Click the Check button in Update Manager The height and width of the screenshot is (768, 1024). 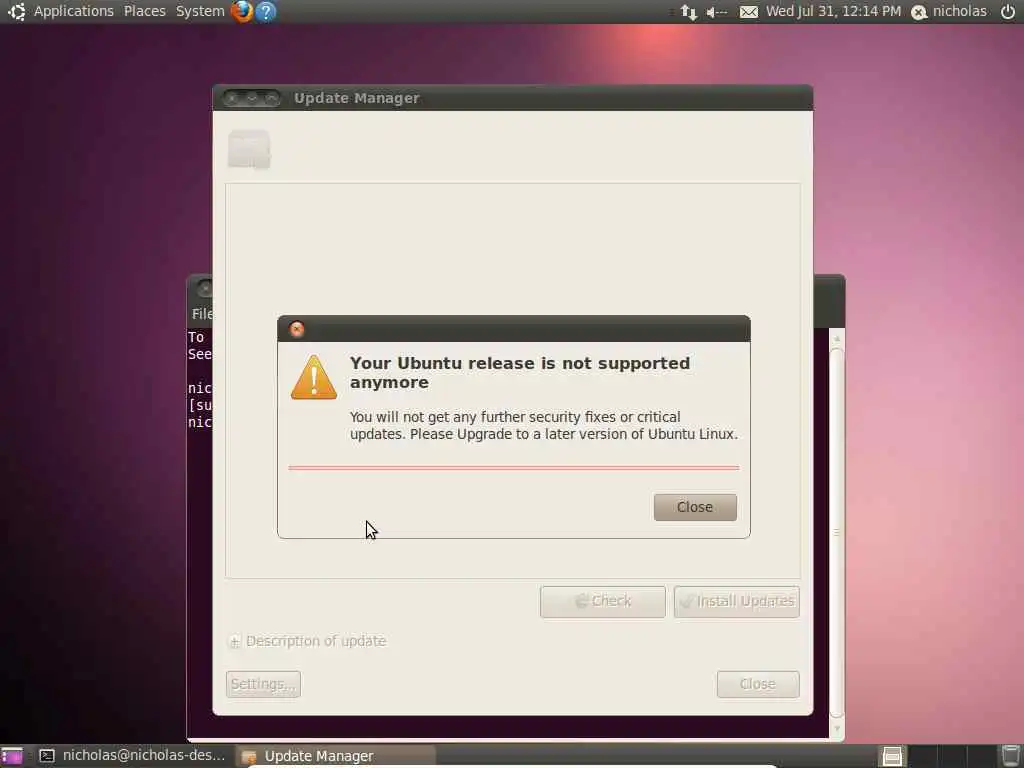[x=602, y=601]
